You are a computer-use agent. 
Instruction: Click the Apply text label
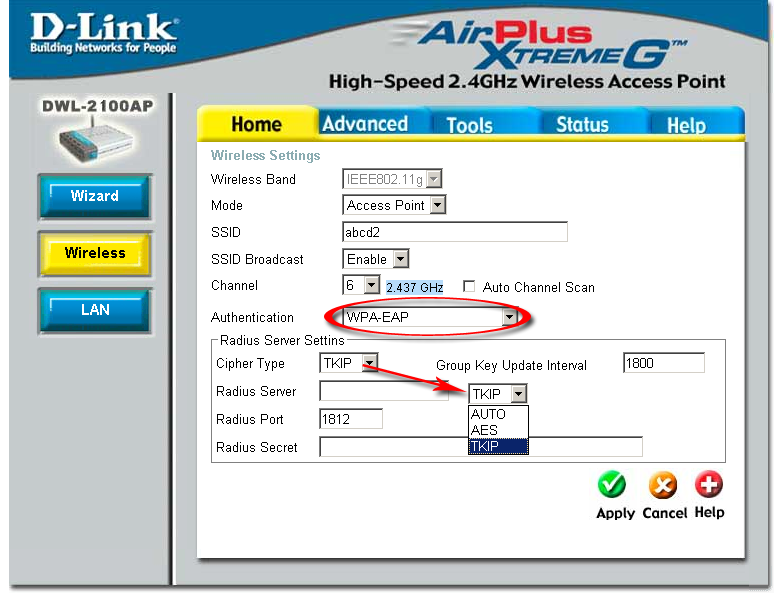(616, 513)
